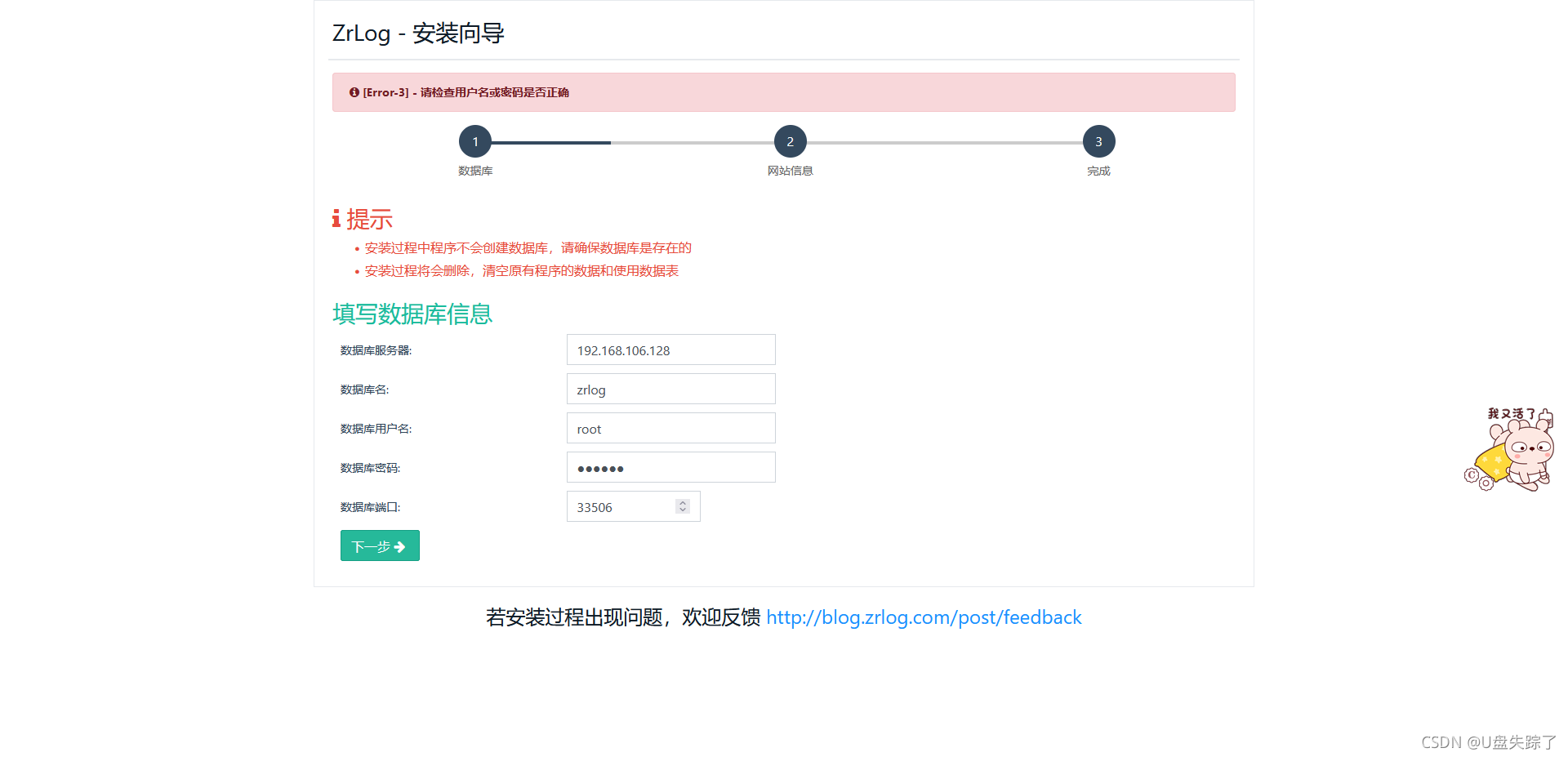1568x757 pixels.
Task: Click the info icon in the error banner
Action: [354, 92]
